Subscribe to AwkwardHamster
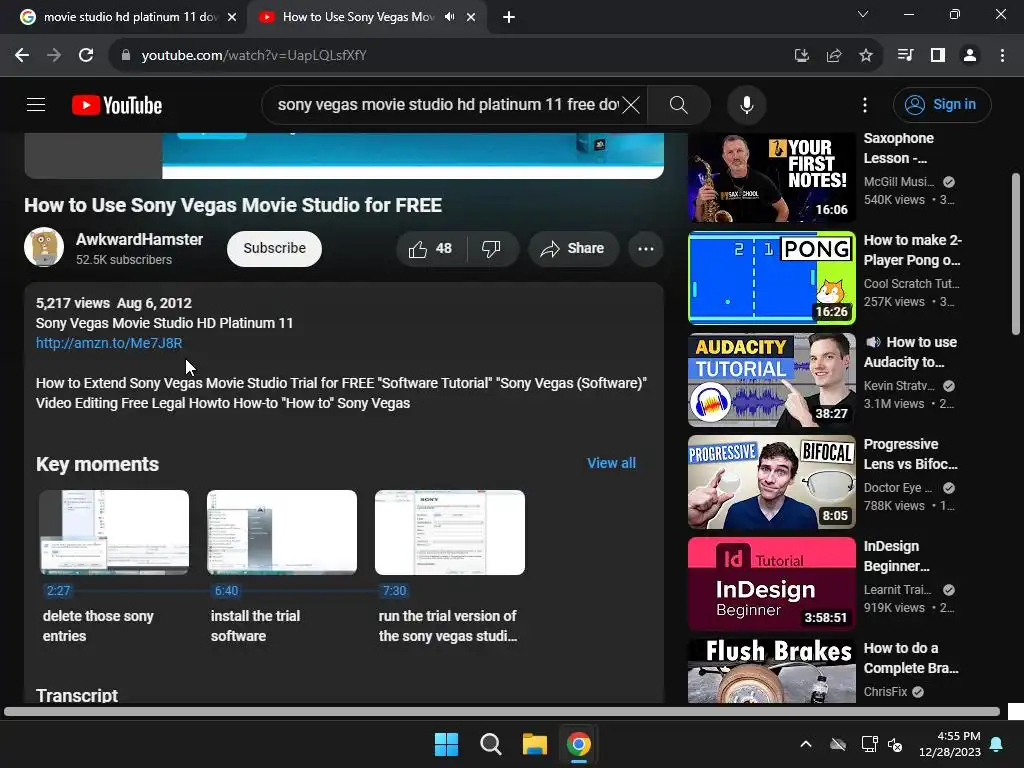 pos(274,248)
